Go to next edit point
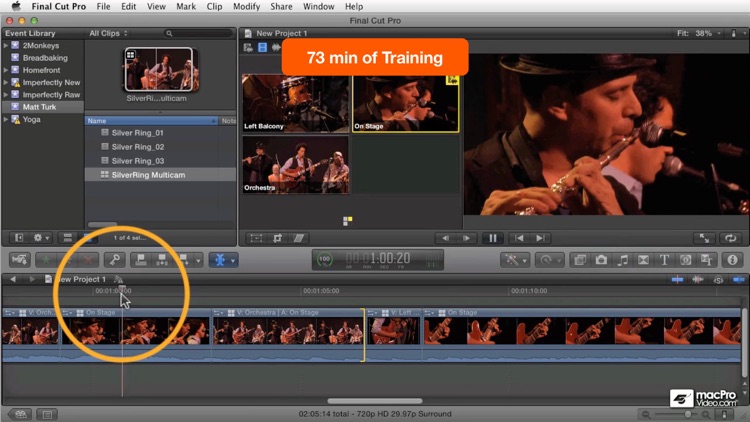 tap(540, 238)
